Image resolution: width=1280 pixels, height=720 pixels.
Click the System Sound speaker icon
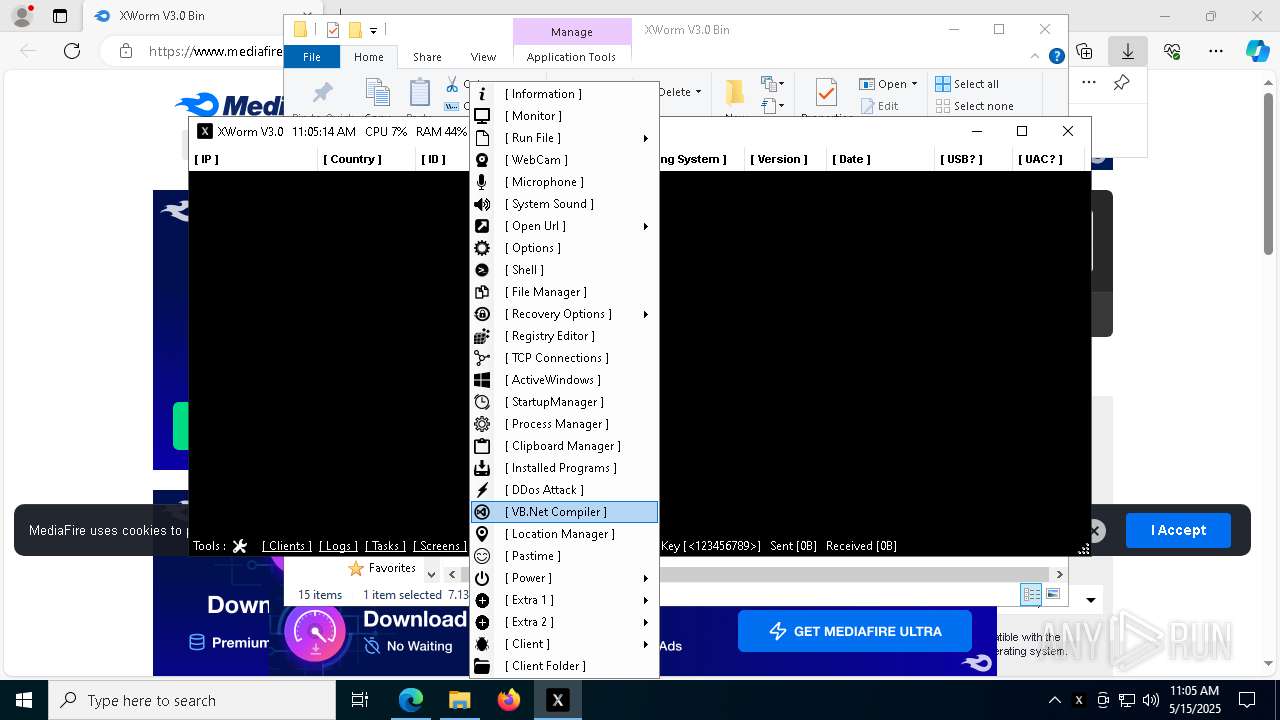pyautogui.click(x=482, y=204)
